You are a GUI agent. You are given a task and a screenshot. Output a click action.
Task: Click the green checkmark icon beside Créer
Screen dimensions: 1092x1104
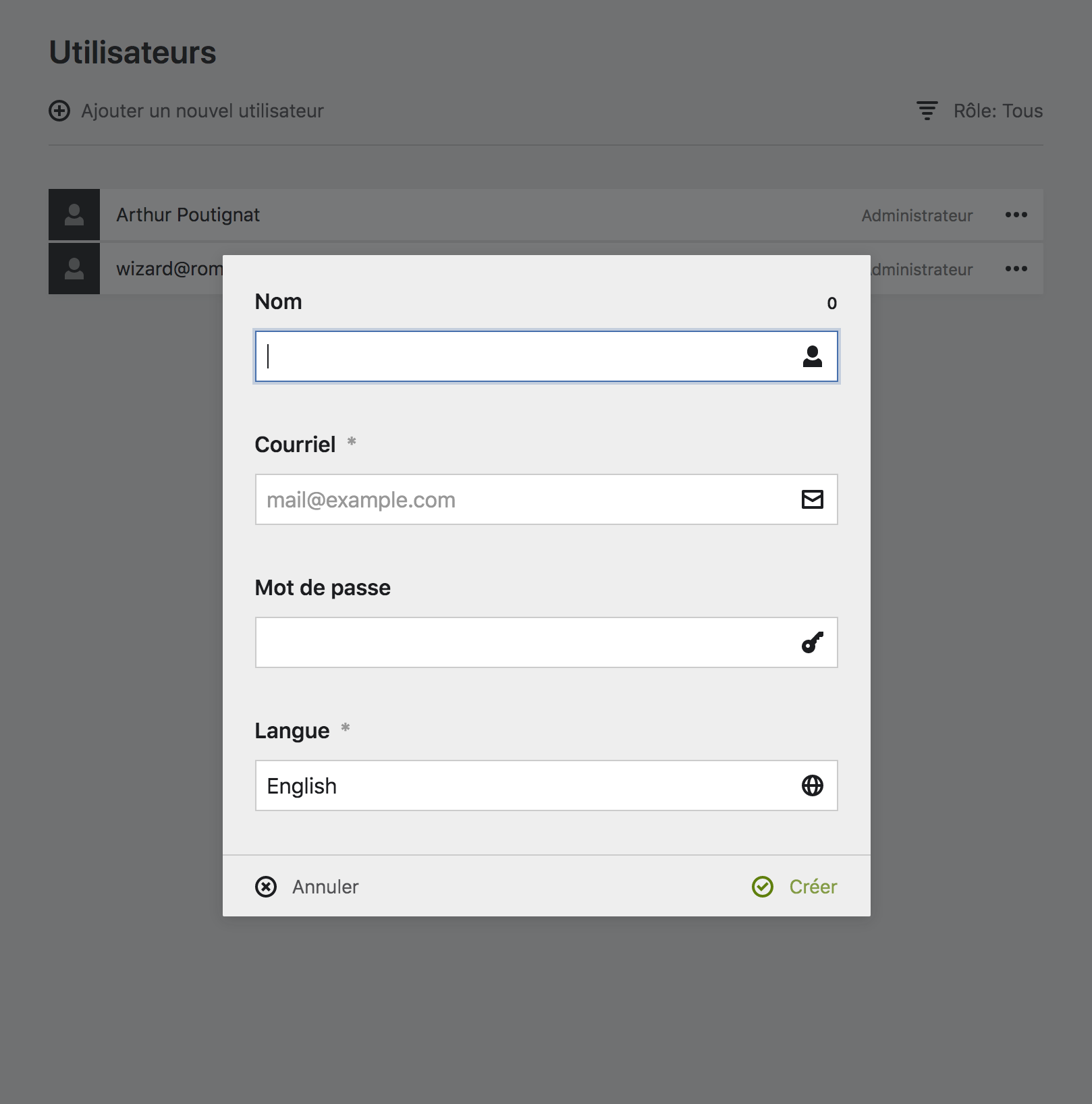pyautogui.click(x=763, y=887)
